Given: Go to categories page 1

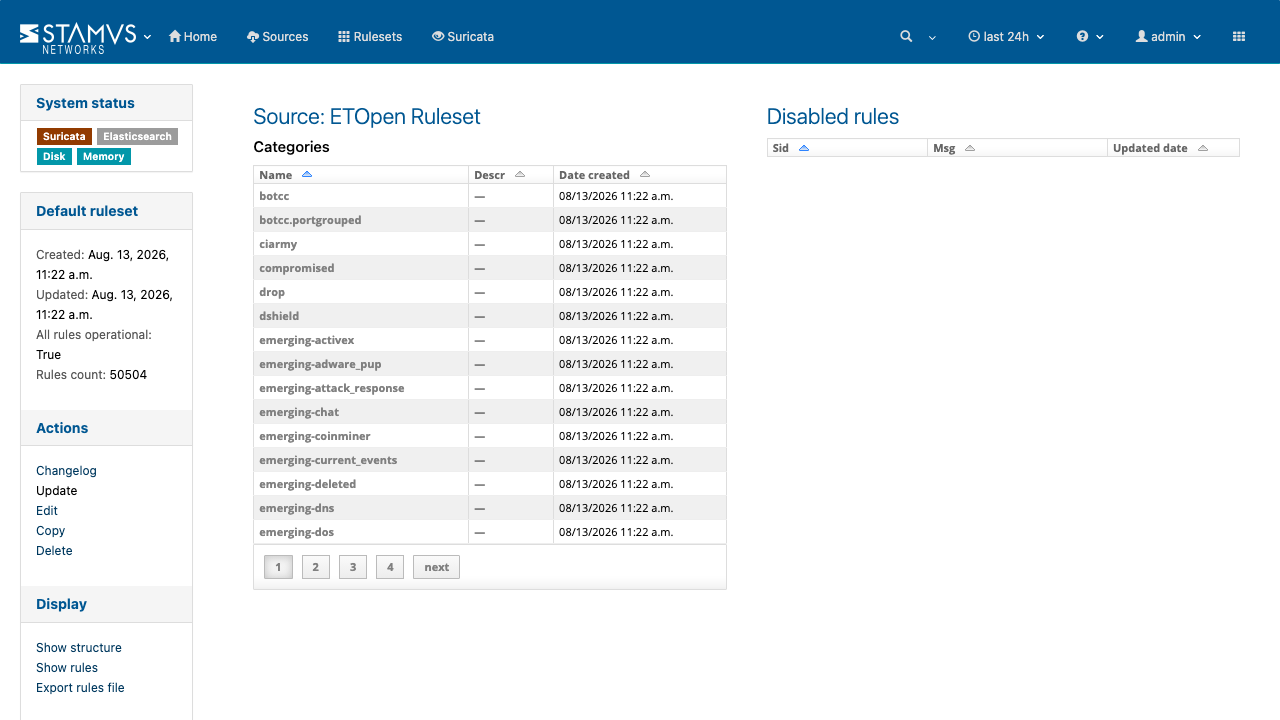Looking at the screenshot, I should coord(278,567).
